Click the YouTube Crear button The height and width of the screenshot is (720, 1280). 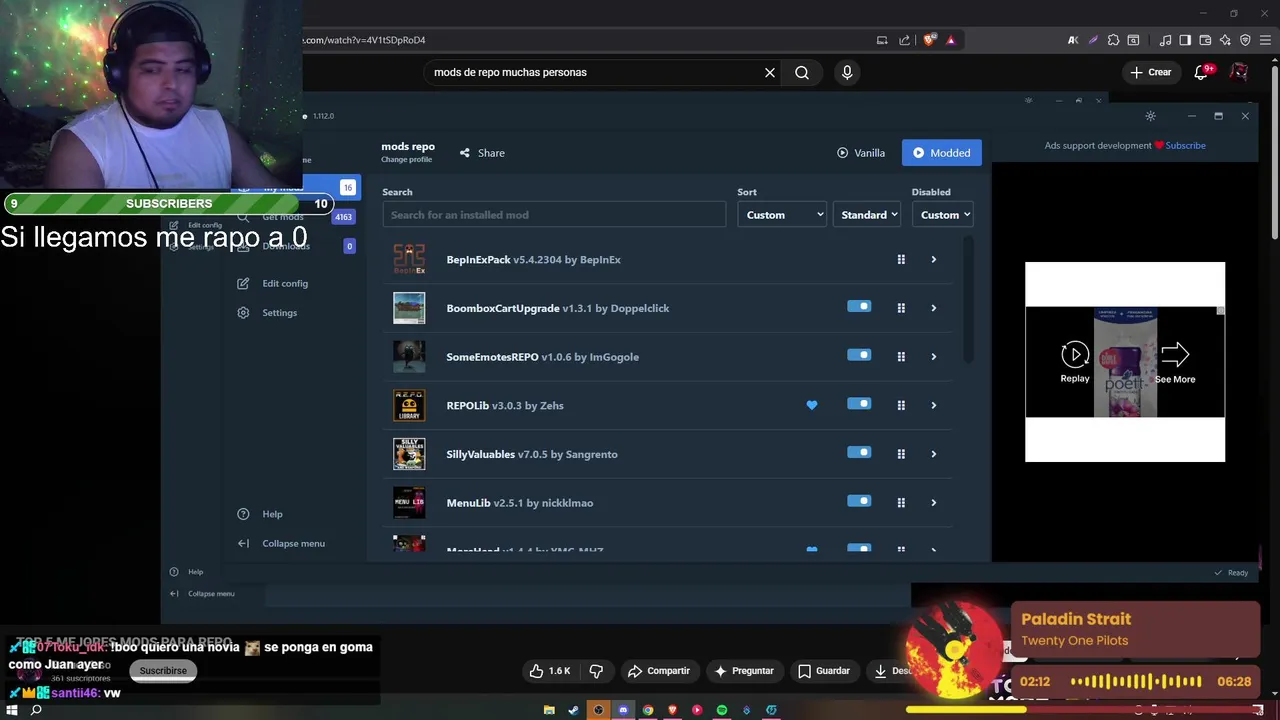point(1150,72)
